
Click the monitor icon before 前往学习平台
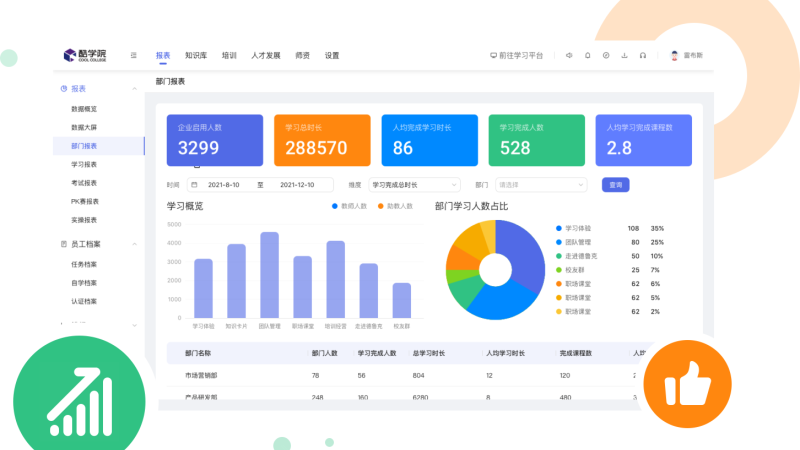pos(493,55)
